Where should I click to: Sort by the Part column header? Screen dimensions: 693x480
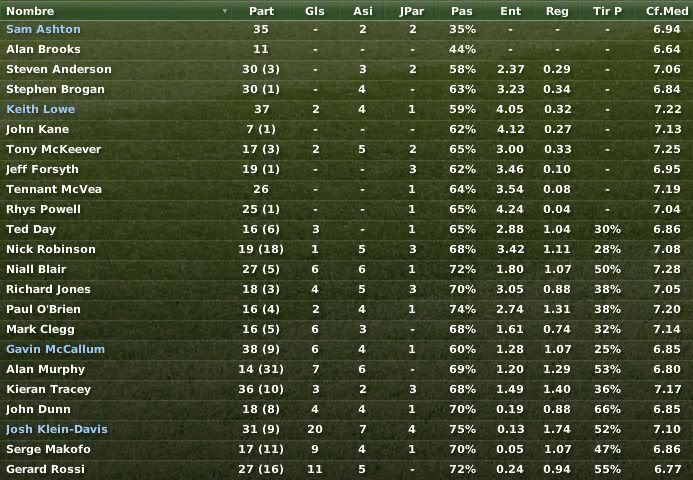[261, 11]
